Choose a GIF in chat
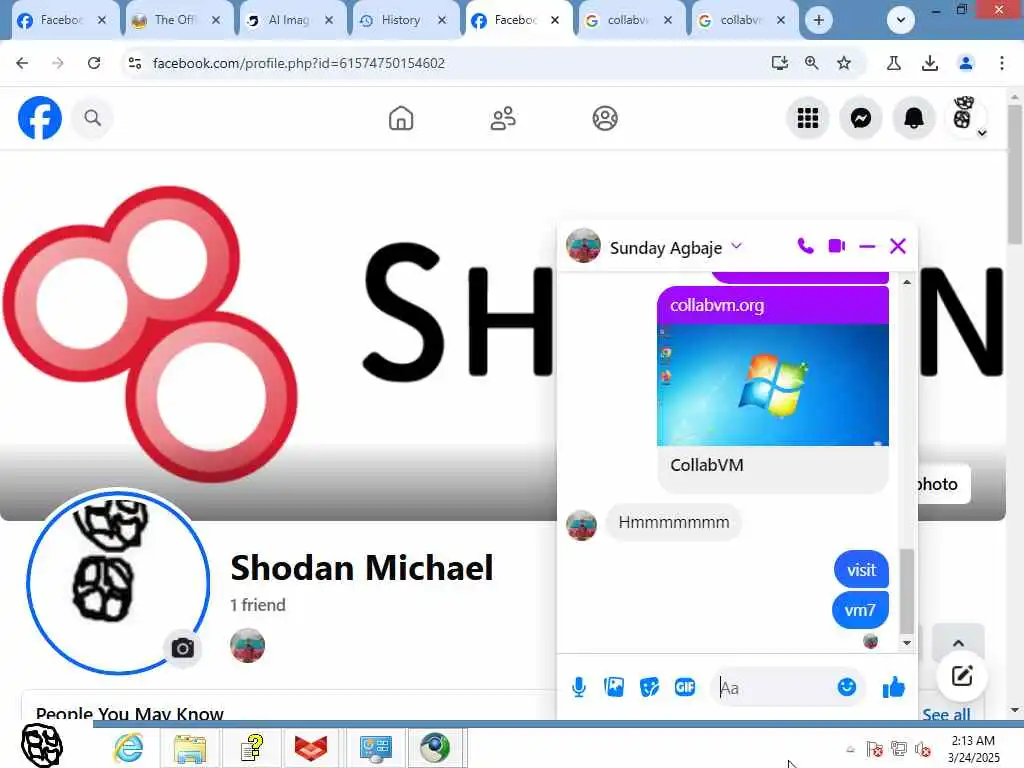 pyautogui.click(x=684, y=687)
